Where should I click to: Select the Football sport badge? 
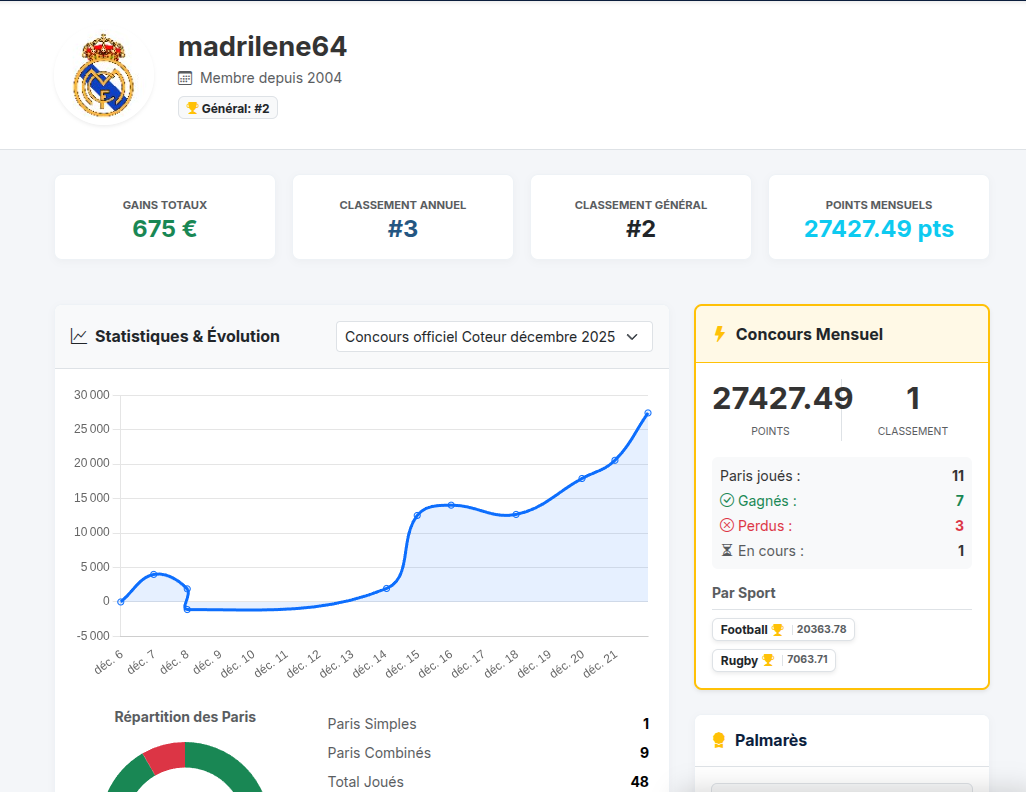tap(783, 630)
